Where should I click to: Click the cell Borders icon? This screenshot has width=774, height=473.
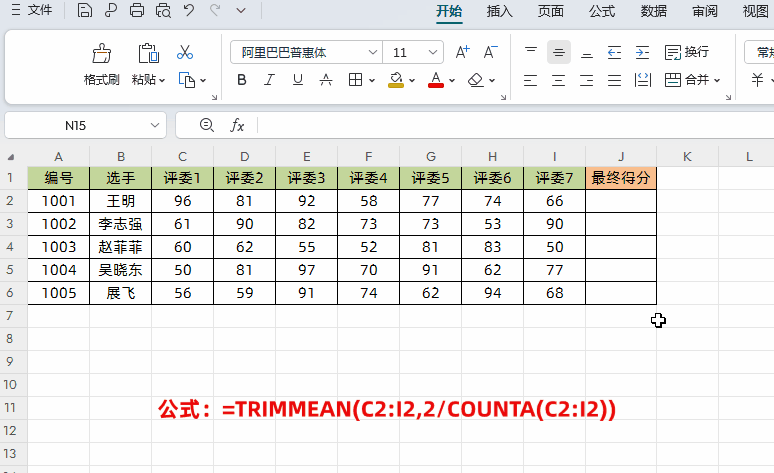coord(355,79)
